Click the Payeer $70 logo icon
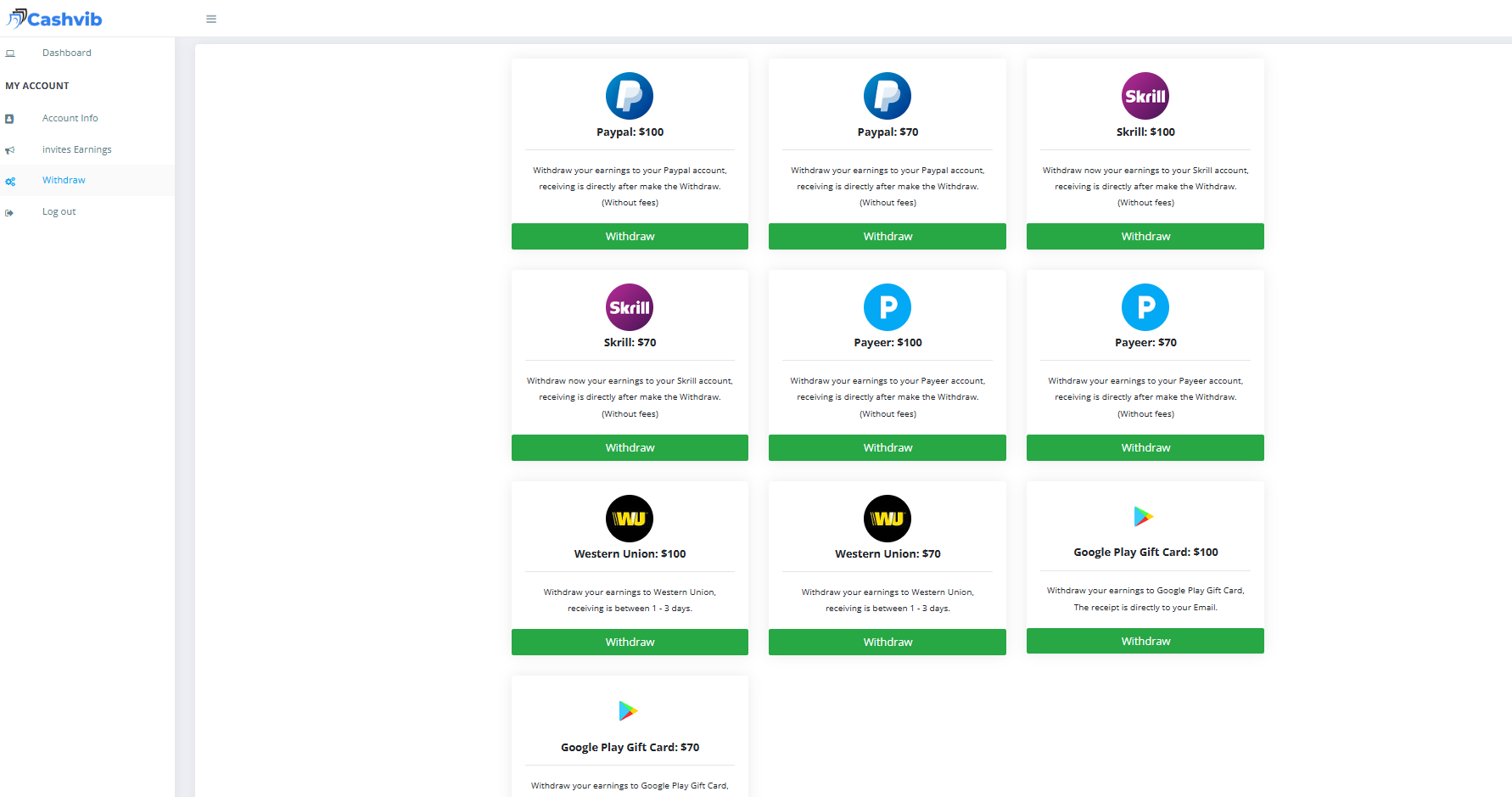Image resolution: width=1512 pixels, height=797 pixels. click(1145, 307)
